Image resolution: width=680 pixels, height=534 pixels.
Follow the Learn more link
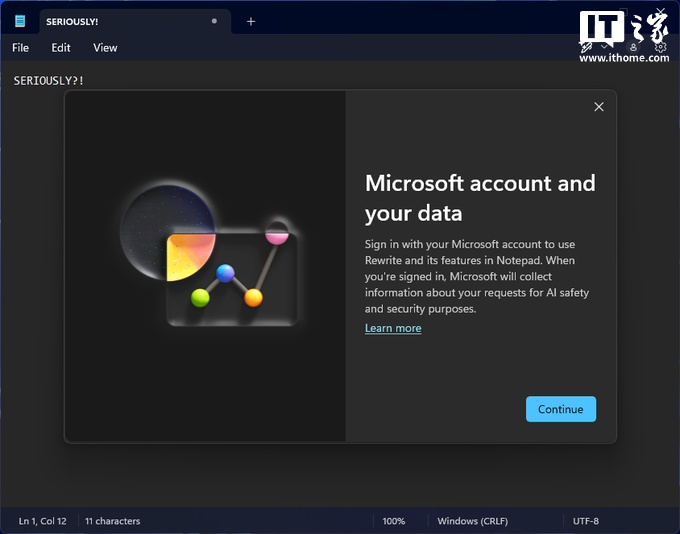[393, 328]
